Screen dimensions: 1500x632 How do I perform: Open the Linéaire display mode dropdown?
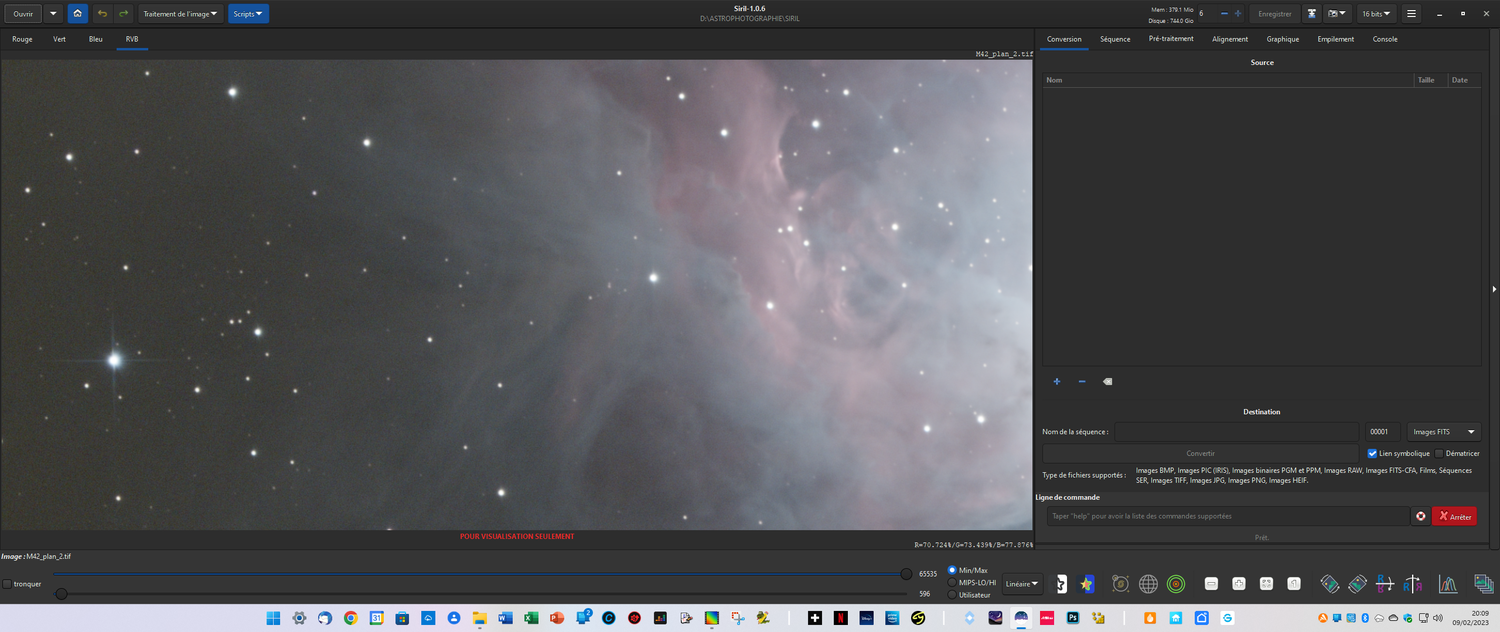point(1020,583)
